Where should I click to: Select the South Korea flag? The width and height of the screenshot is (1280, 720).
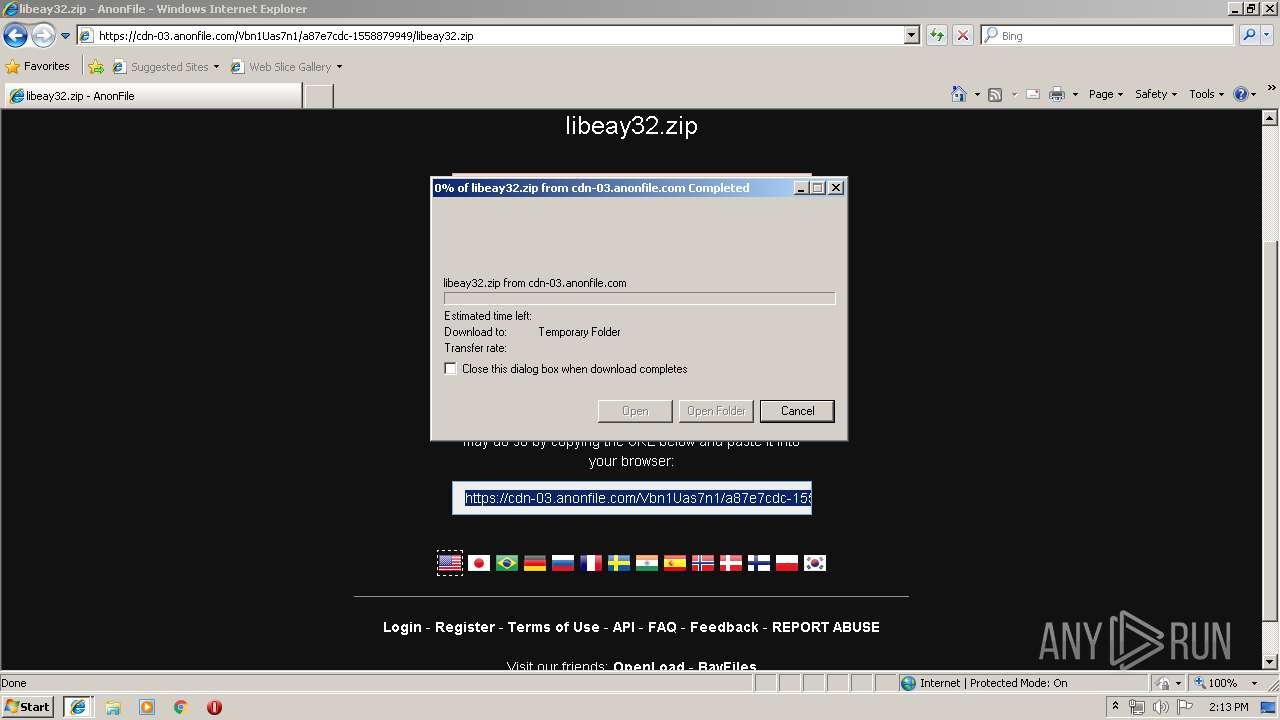coord(815,563)
